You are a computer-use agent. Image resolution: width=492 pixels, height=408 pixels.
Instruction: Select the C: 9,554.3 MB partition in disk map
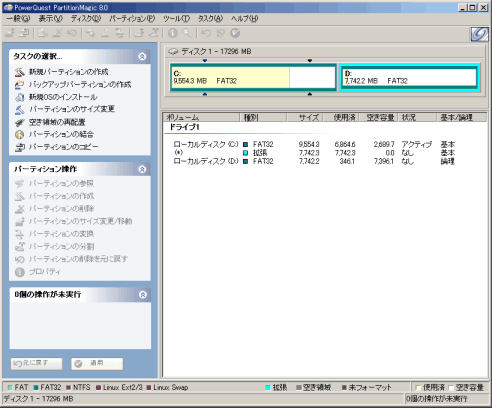point(253,77)
